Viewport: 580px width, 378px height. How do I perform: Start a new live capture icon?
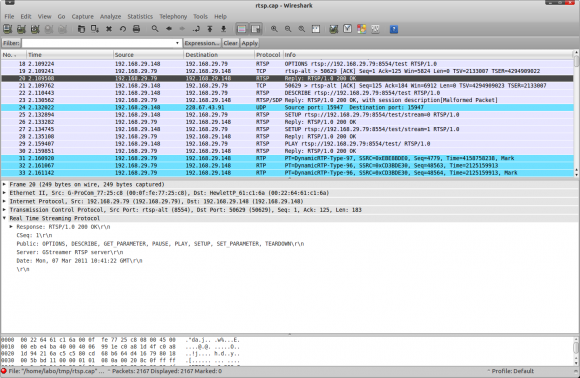click(x=35, y=29)
